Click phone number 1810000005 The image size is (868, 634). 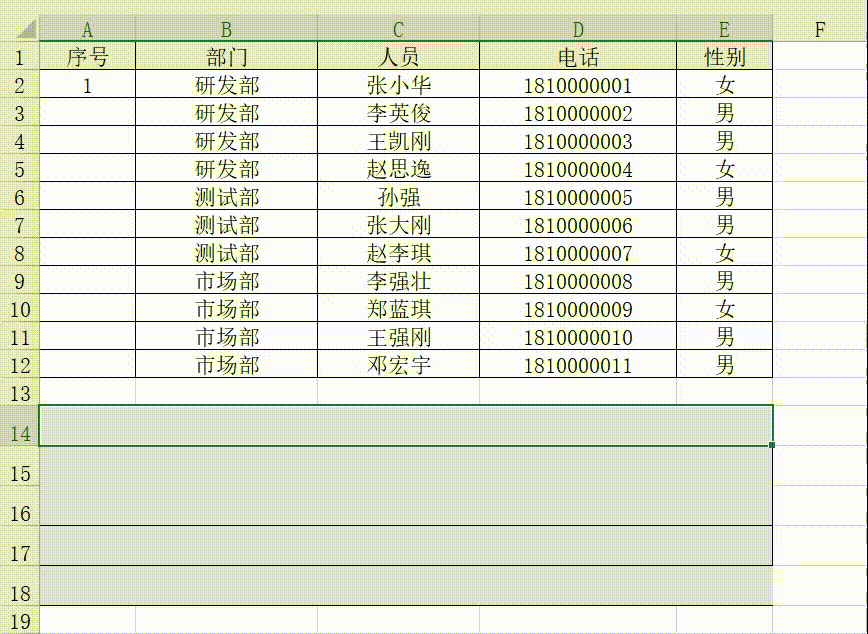[x=577, y=196]
